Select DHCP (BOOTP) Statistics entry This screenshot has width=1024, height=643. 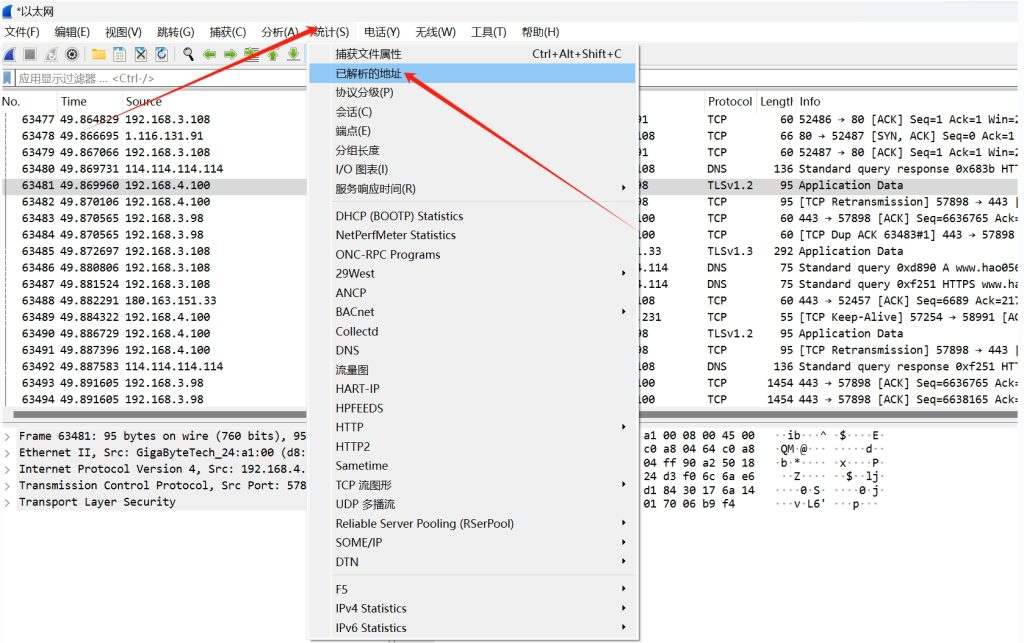pos(472,216)
